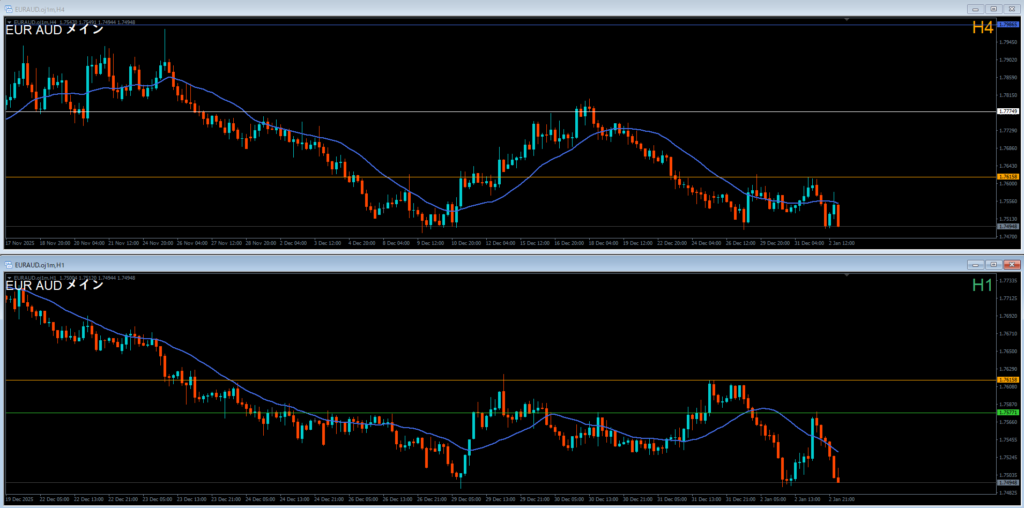
Task: Click the '2 Jan 12:00' time label in H4 chart
Action: 840,242
